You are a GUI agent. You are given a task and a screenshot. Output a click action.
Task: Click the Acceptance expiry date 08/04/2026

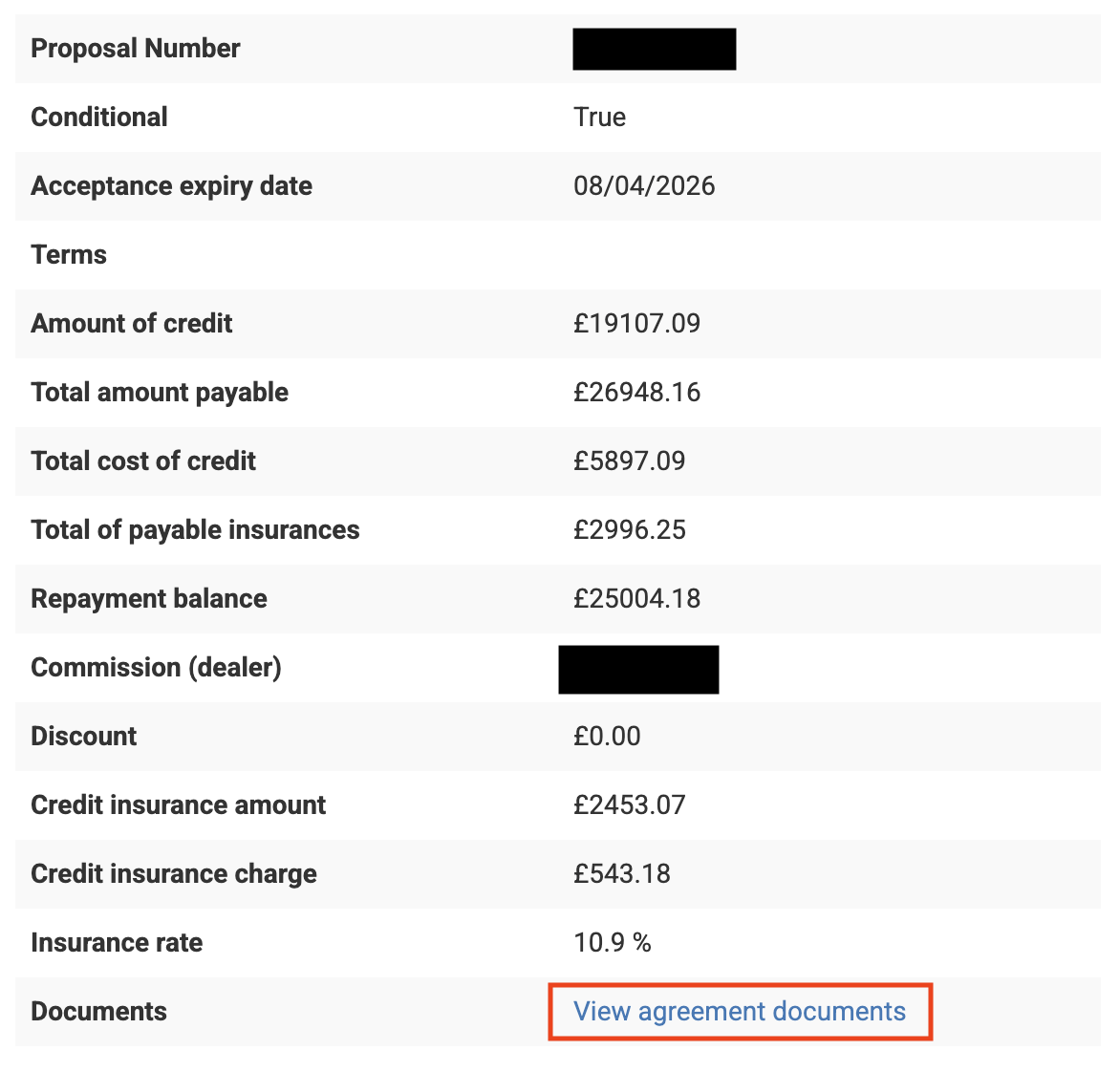click(x=644, y=185)
